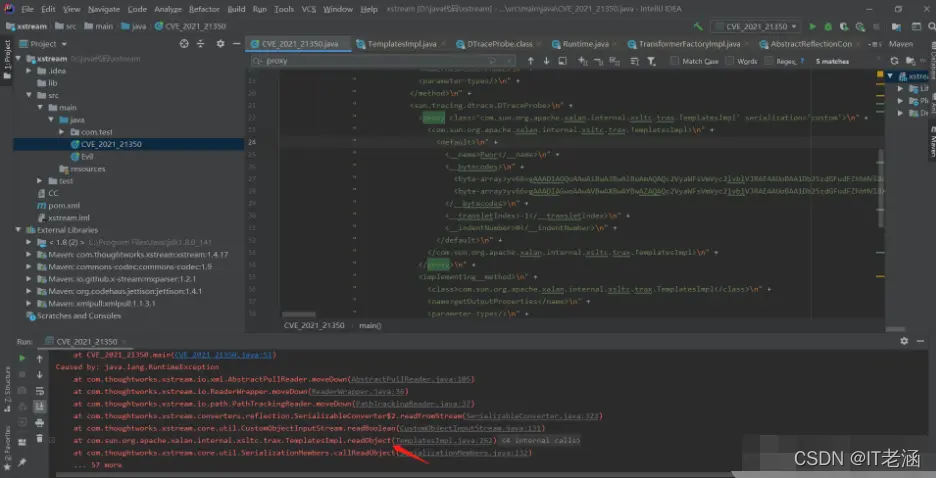Open Project panel settings gear
Screen dimensions: 936x478
pos(220,44)
